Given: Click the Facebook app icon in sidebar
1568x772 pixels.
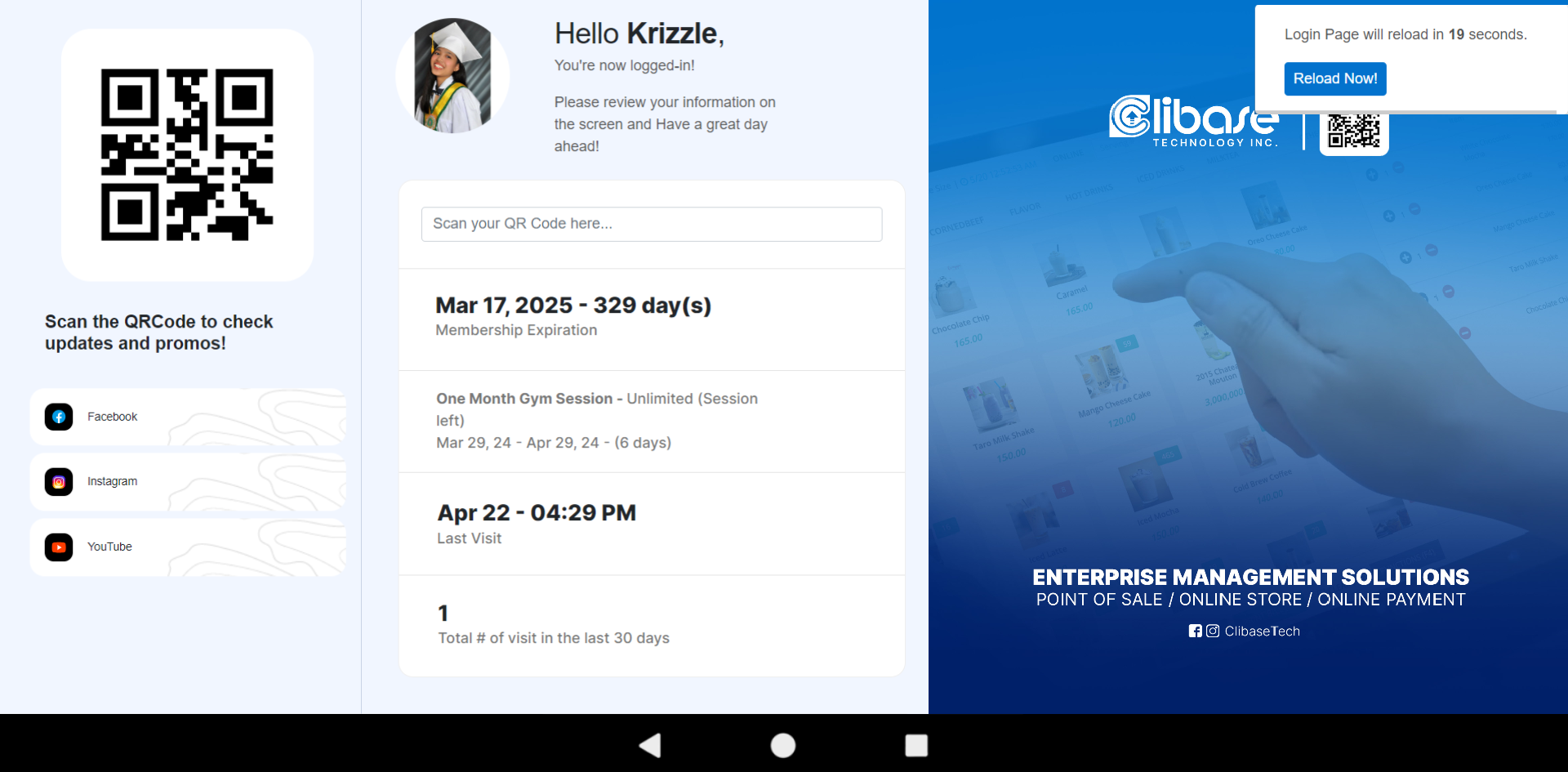Looking at the screenshot, I should [59, 417].
